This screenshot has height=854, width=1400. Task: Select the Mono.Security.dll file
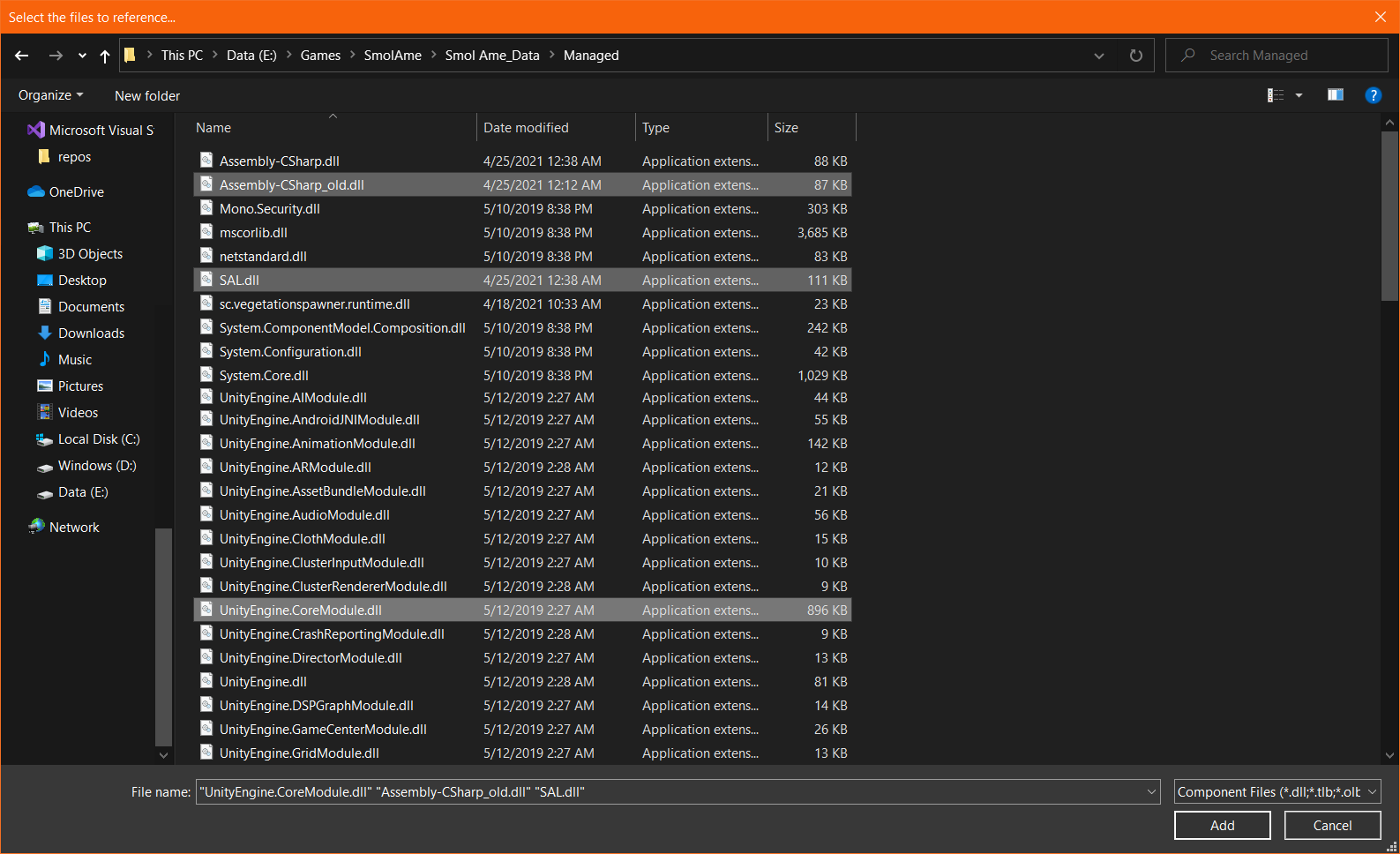tap(522, 208)
